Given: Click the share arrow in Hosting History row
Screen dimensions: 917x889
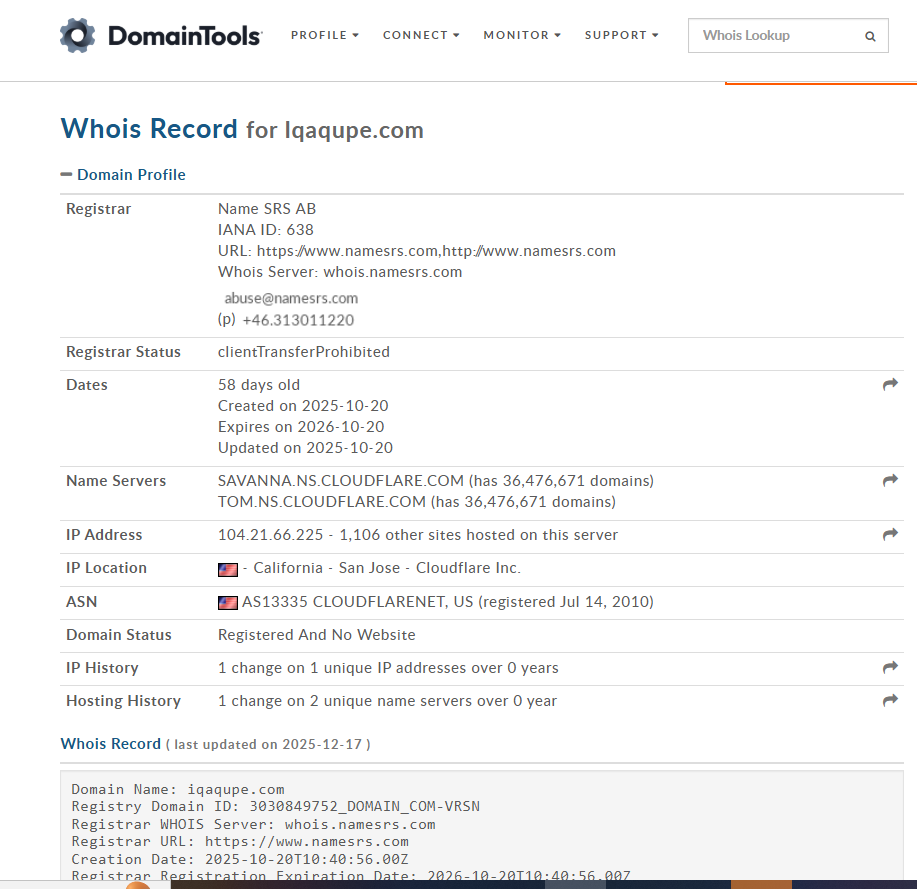Looking at the screenshot, I should (890, 700).
